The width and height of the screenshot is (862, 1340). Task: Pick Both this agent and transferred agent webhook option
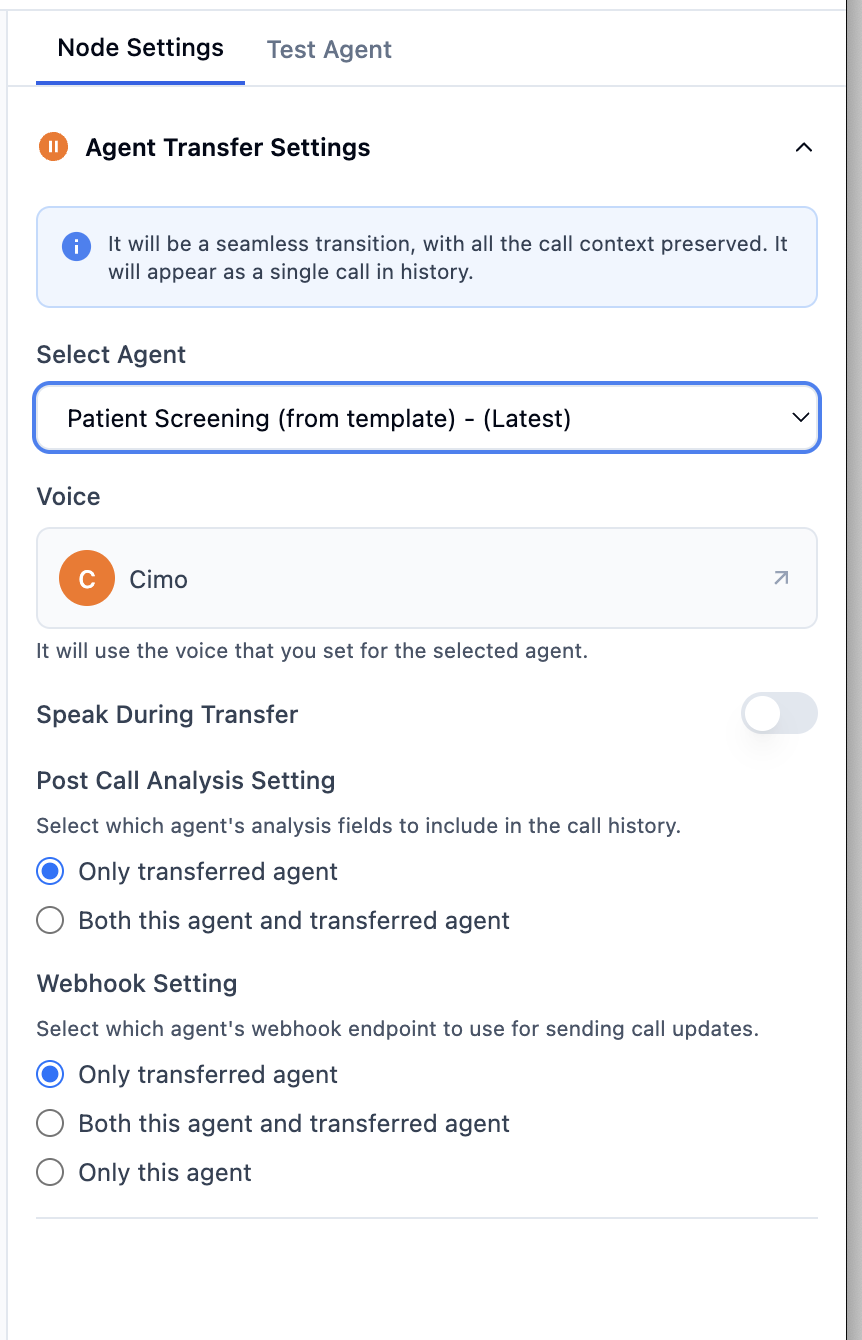50,1123
